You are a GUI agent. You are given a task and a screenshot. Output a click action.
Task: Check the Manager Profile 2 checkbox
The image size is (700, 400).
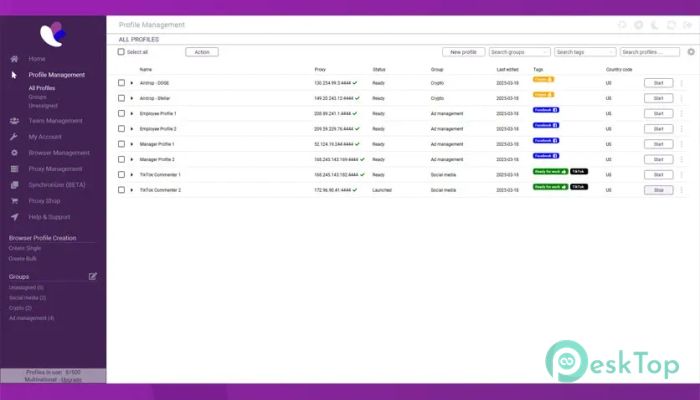point(121,159)
